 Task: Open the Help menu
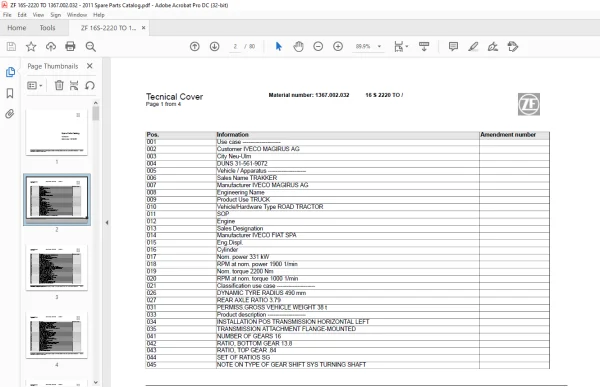pyautogui.click(x=99, y=15)
